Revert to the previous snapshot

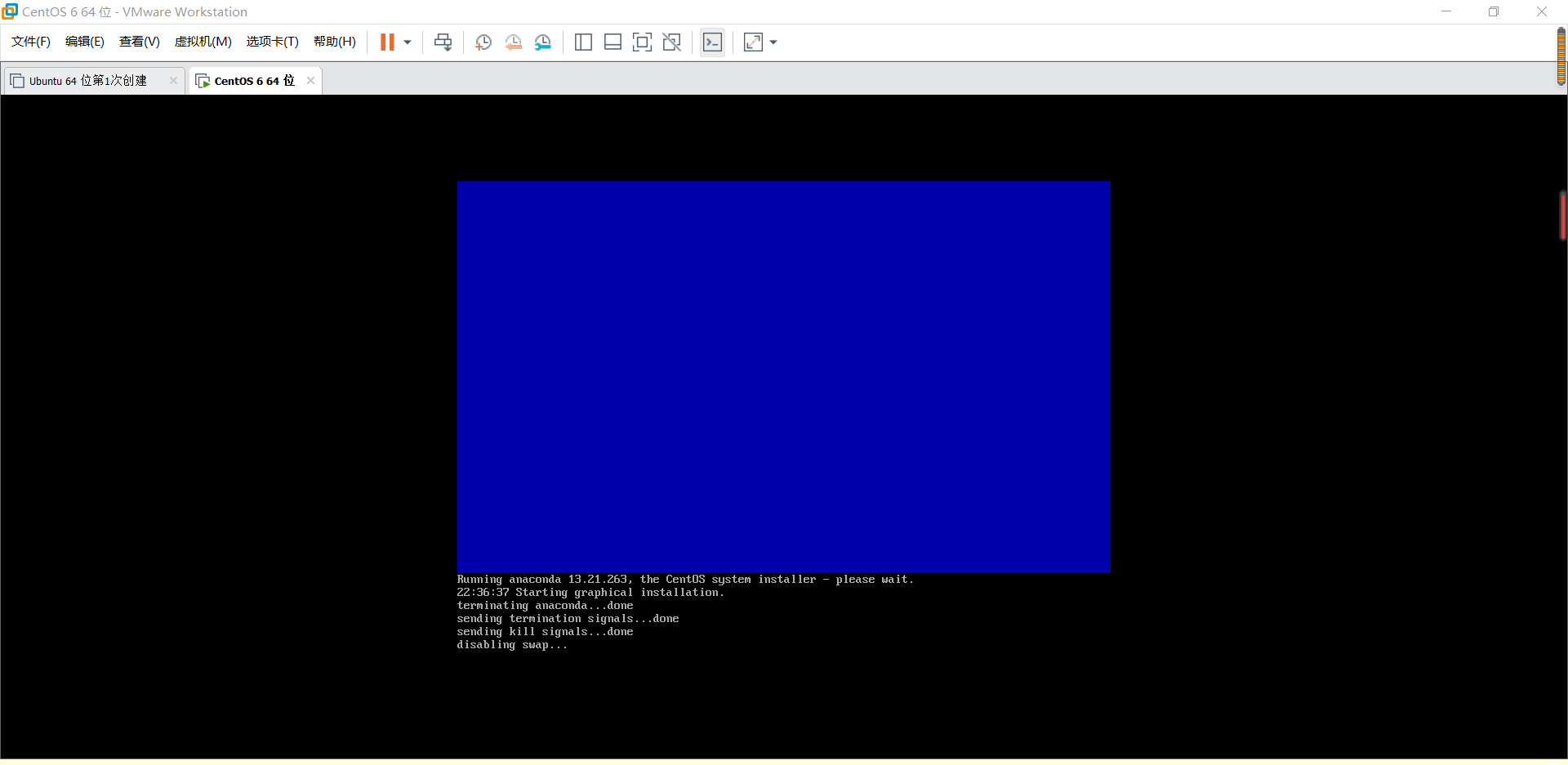(x=513, y=42)
